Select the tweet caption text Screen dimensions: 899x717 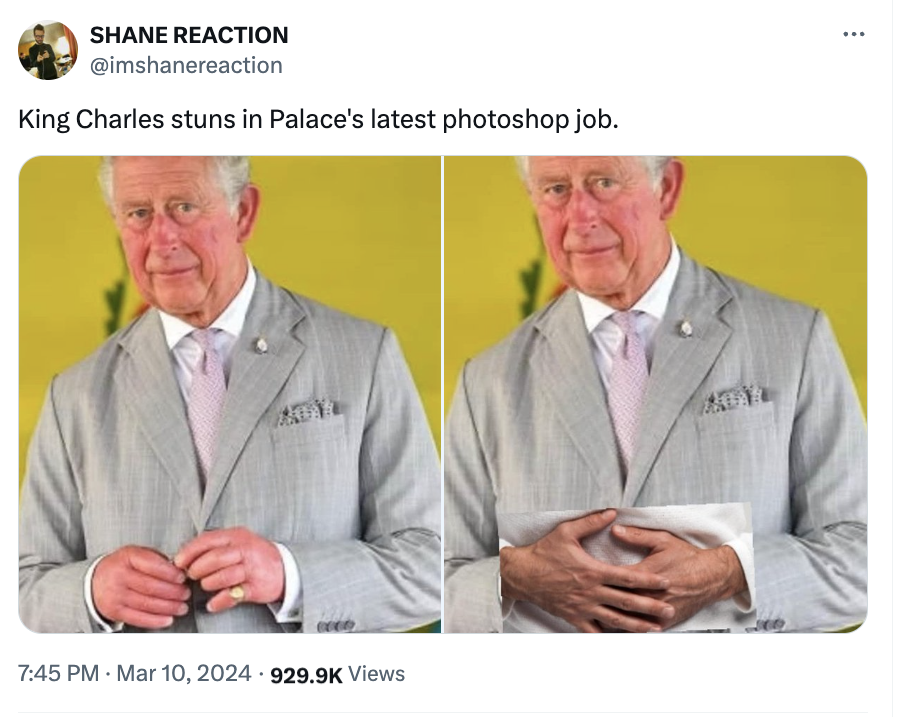[x=320, y=118]
